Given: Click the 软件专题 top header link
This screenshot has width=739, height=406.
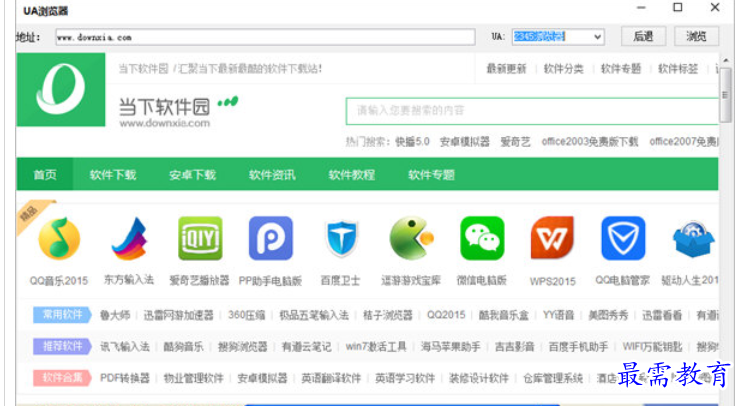Looking at the screenshot, I should [621, 69].
